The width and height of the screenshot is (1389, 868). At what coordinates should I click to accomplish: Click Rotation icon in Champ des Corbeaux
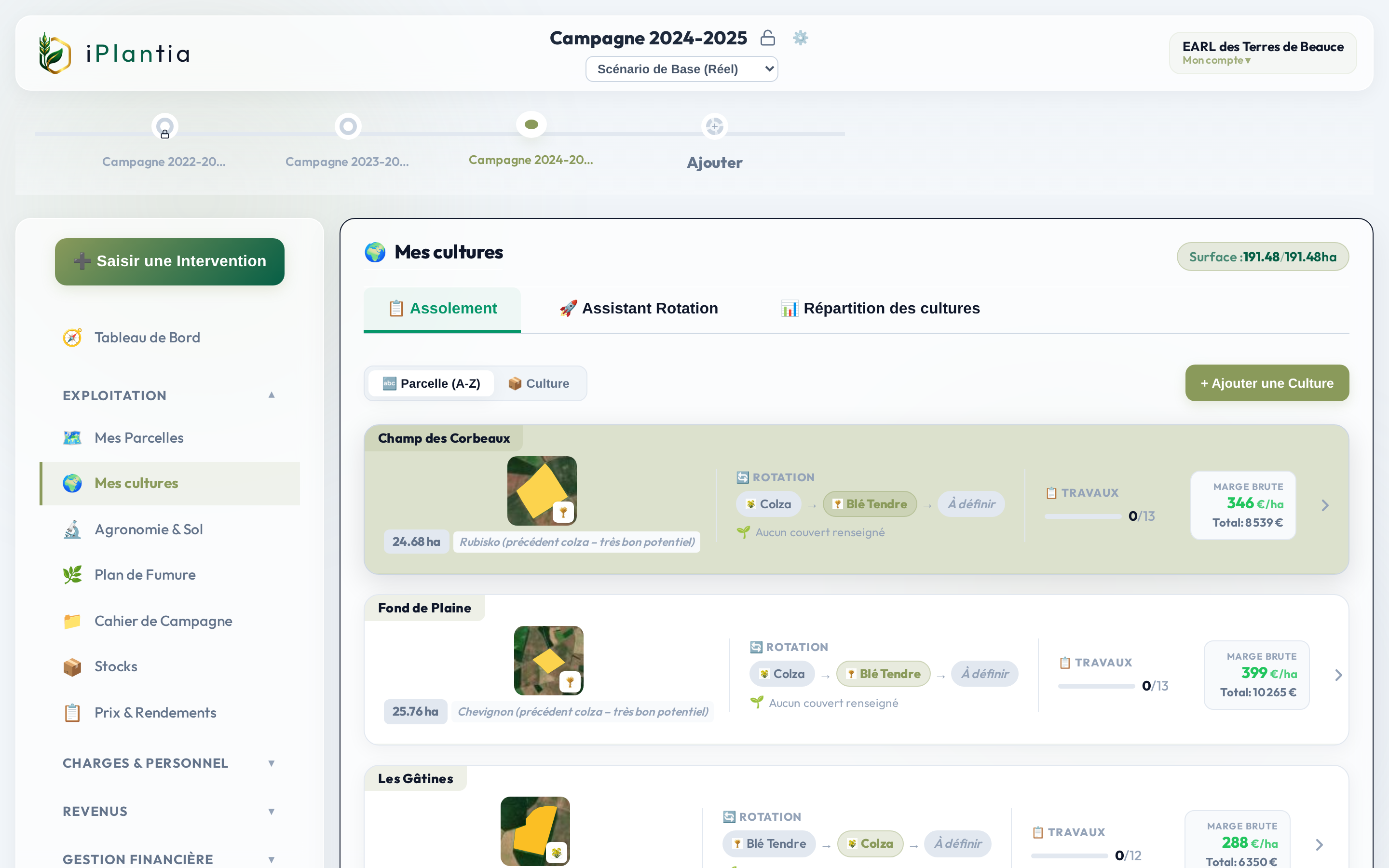point(743,477)
